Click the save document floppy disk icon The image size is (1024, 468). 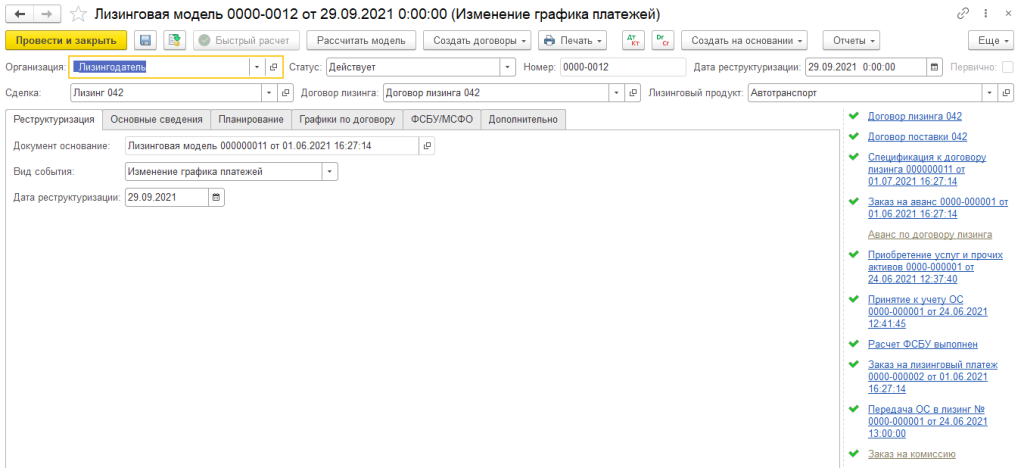pyautogui.click(x=146, y=40)
